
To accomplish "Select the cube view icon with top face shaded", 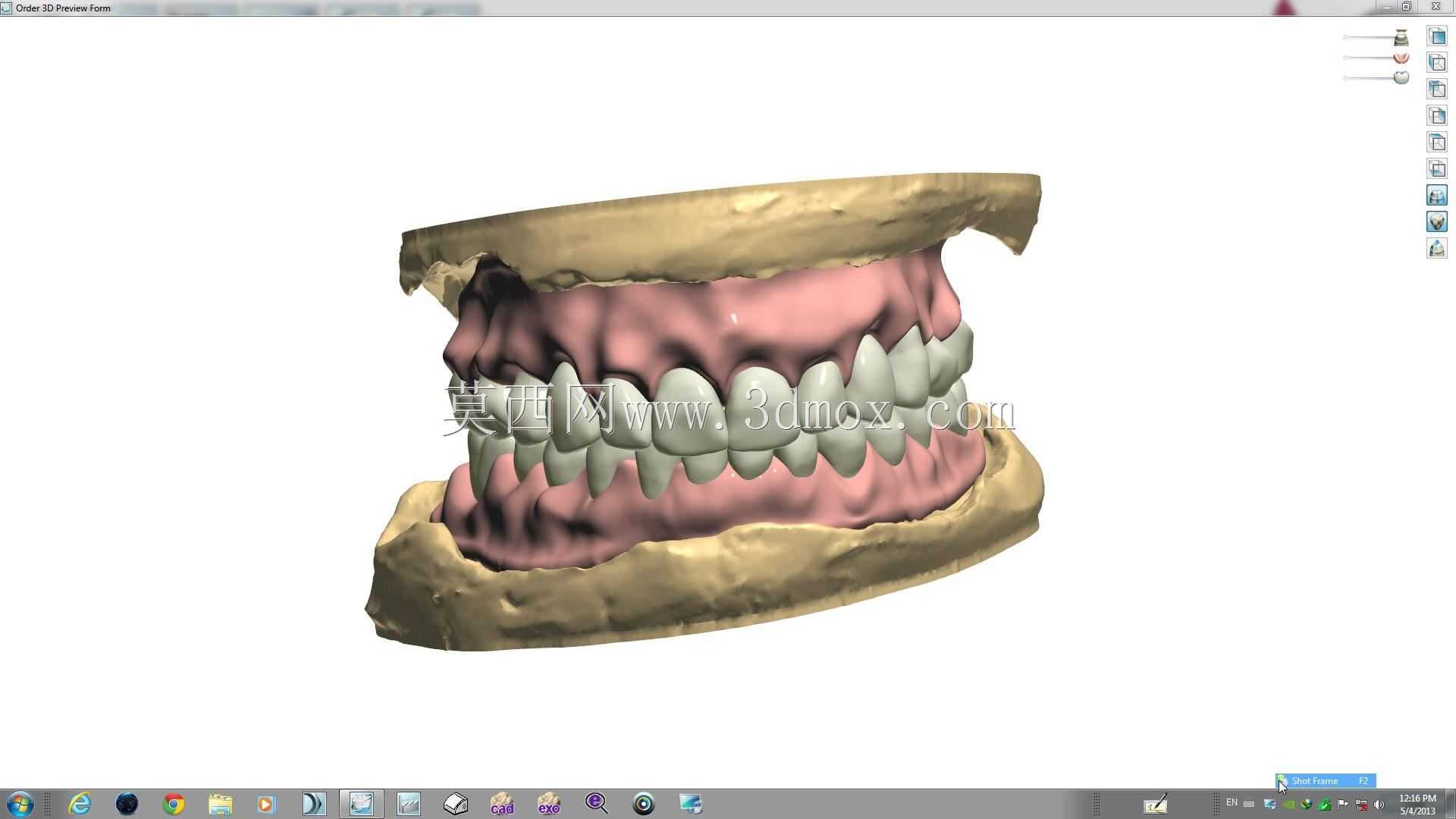I will pos(1437,142).
